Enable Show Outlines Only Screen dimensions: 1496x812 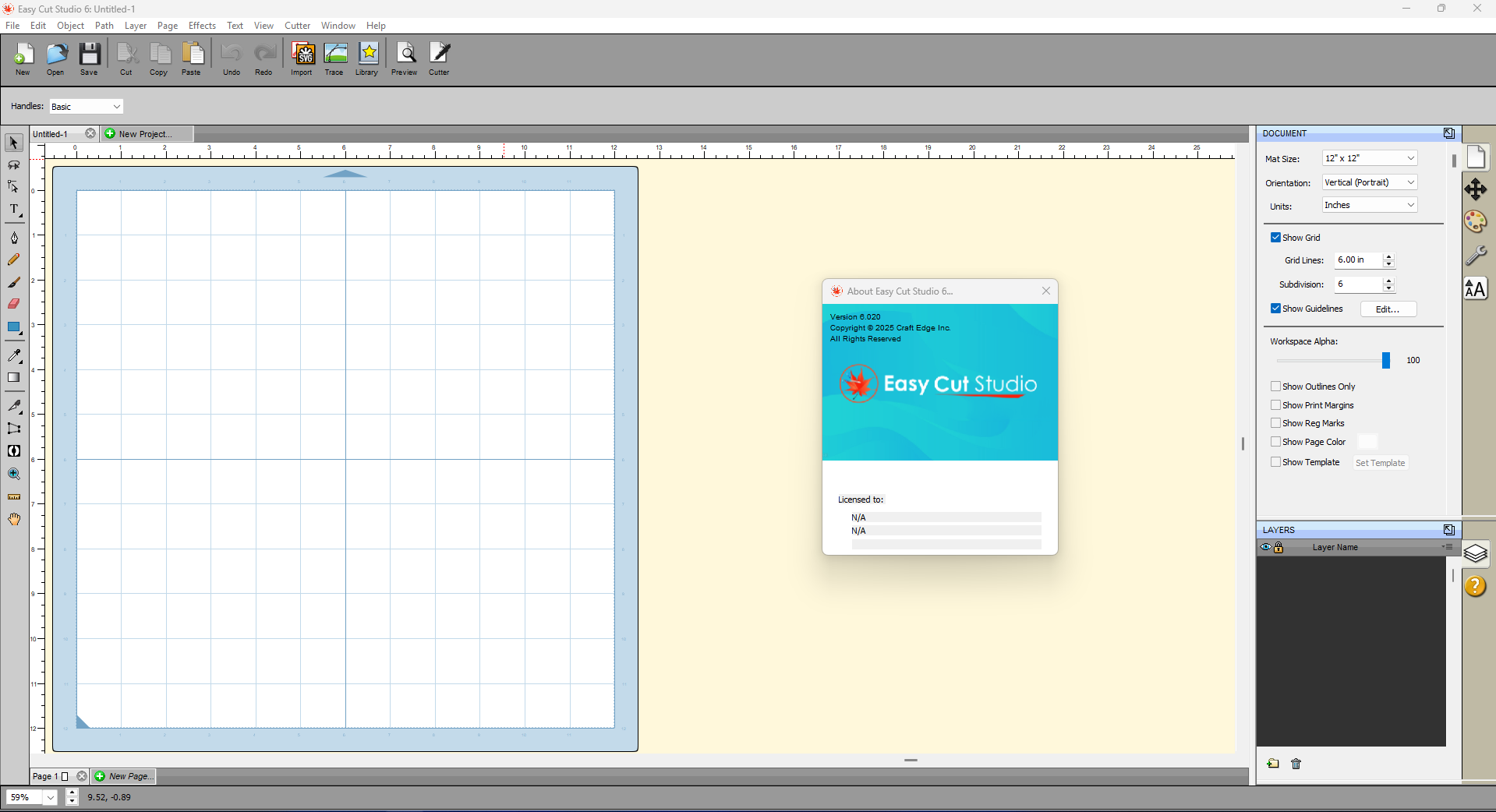click(x=1275, y=387)
